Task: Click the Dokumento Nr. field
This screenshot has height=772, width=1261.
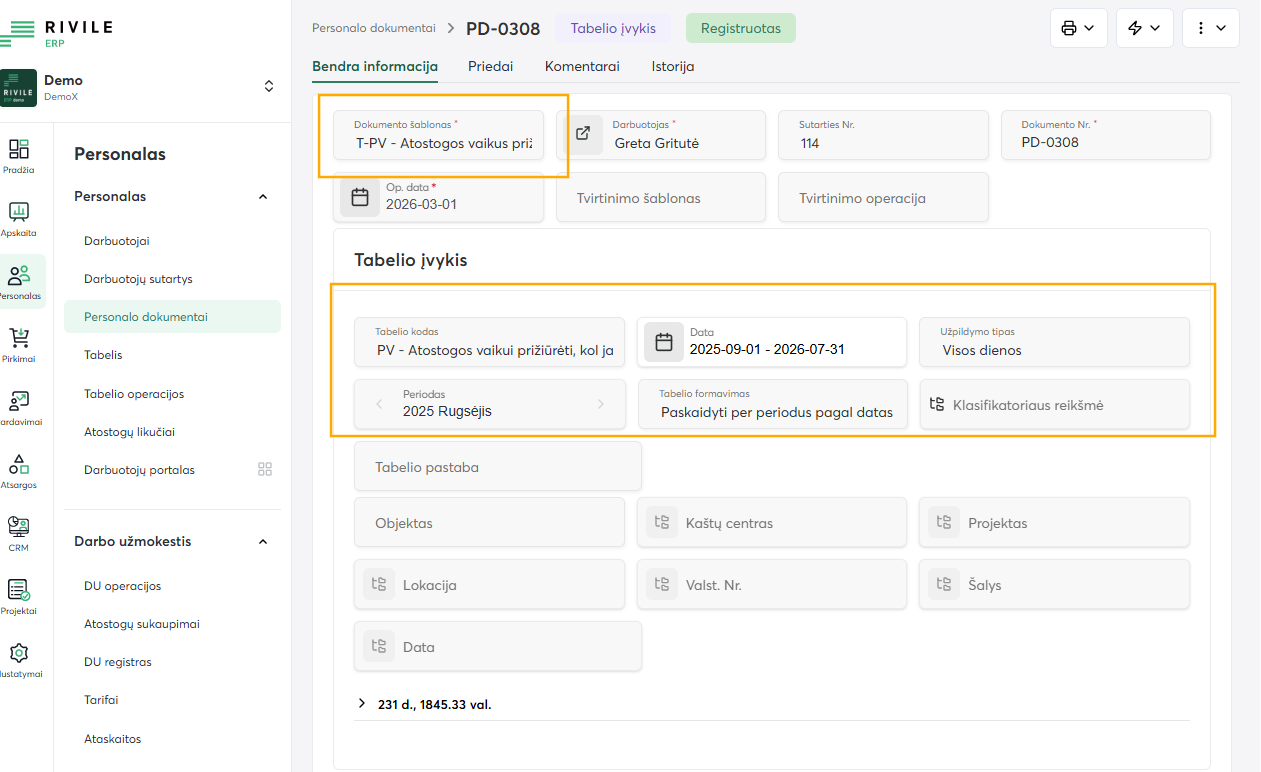Action: [1106, 135]
